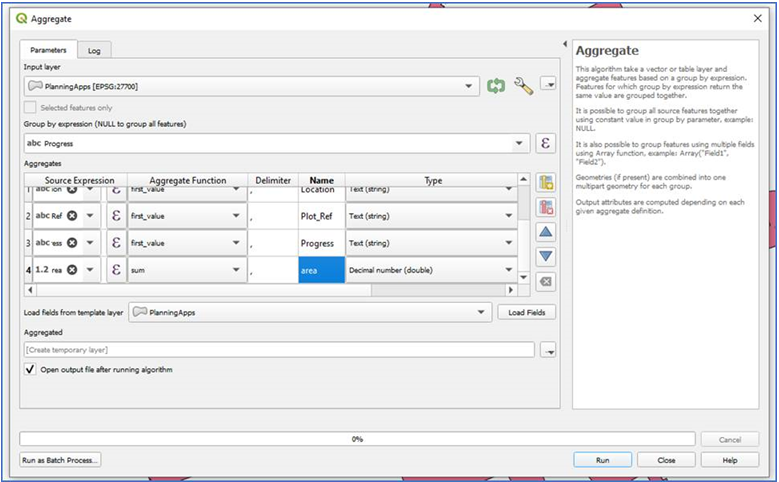Open Help for Aggregate algorithm

click(x=730, y=460)
